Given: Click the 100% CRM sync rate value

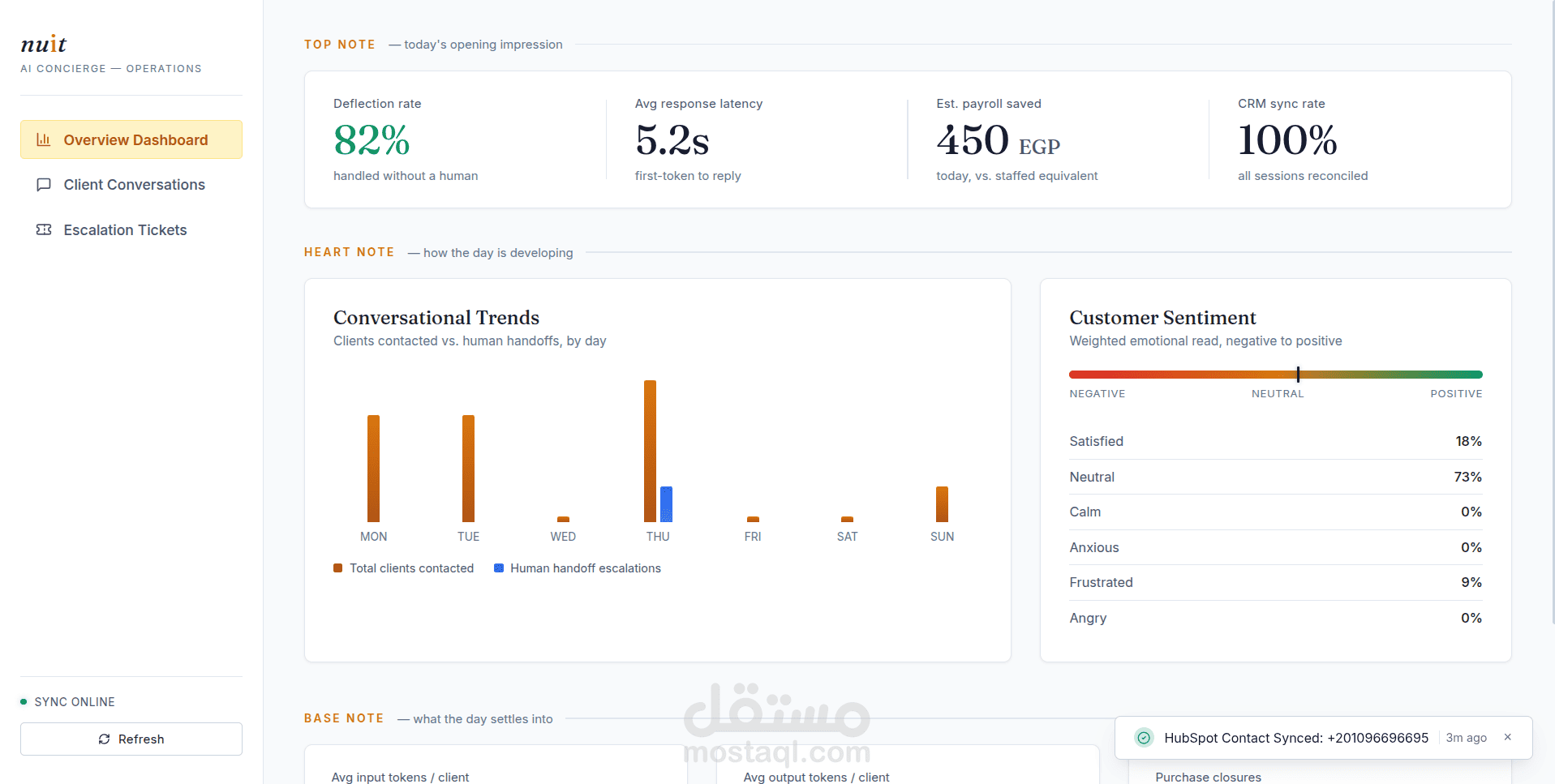Looking at the screenshot, I should (1288, 140).
